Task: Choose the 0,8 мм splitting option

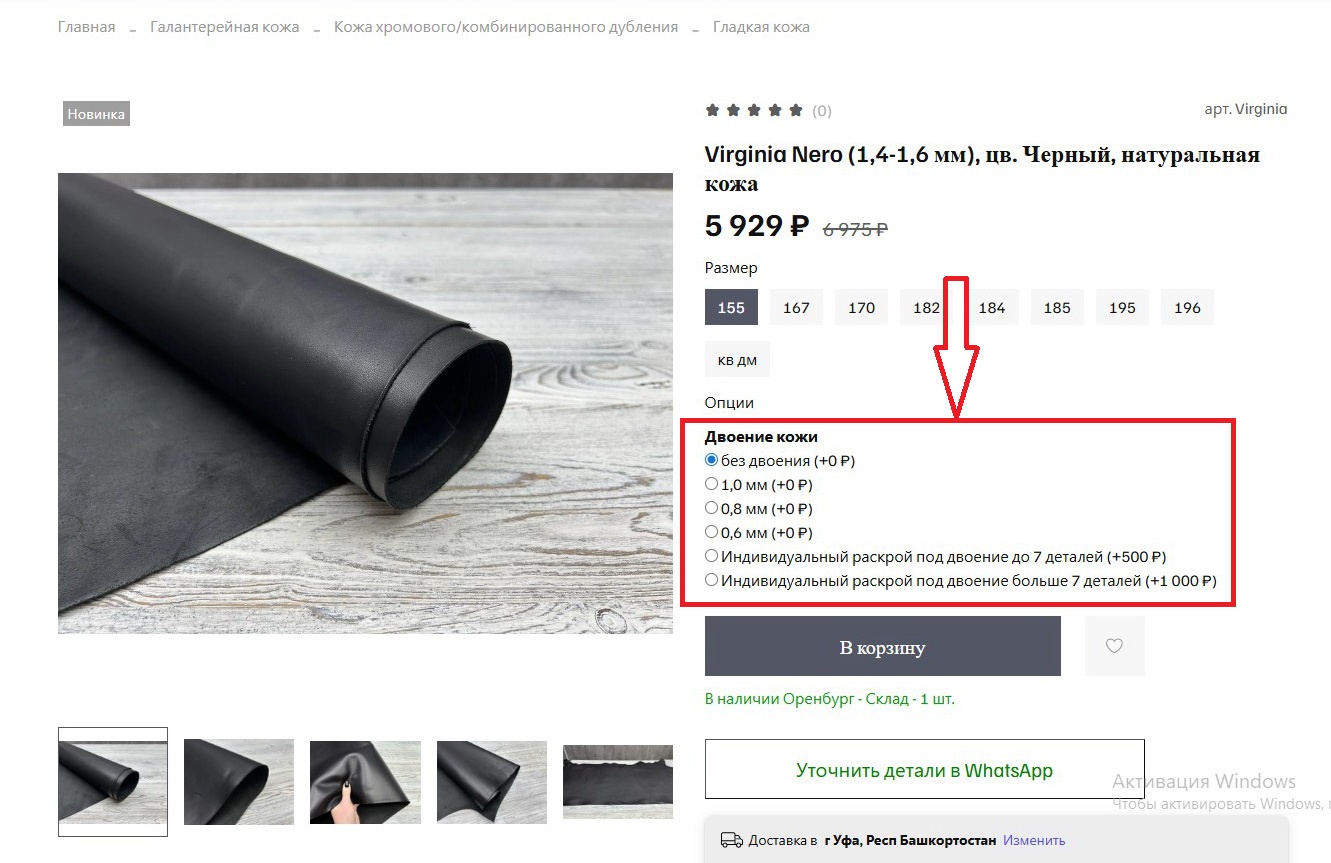Action: 712,508
